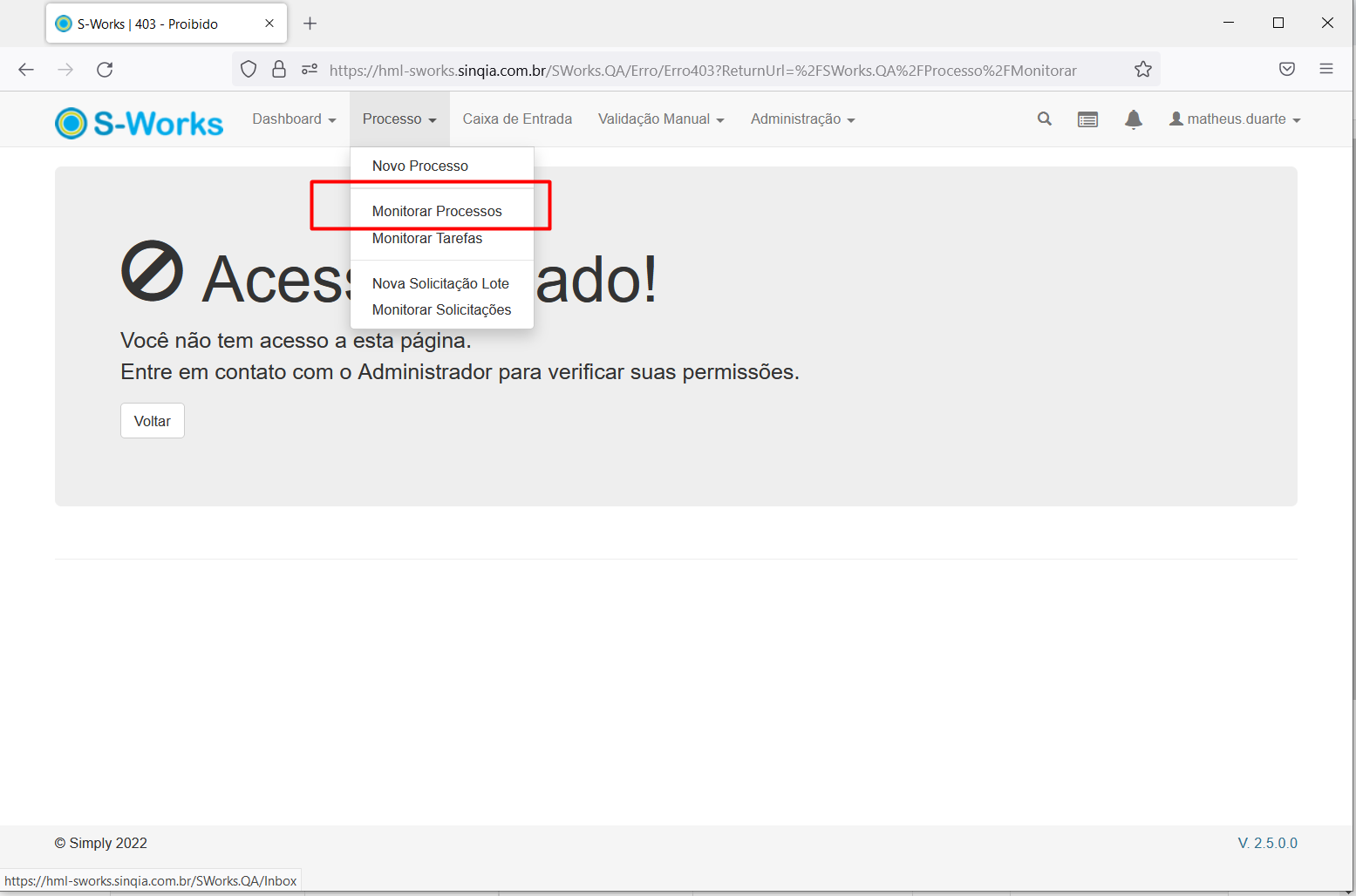This screenshot has width=1356, height=896.
Task: Open the Pocket save icon
Action: [x=1287, y=70]
